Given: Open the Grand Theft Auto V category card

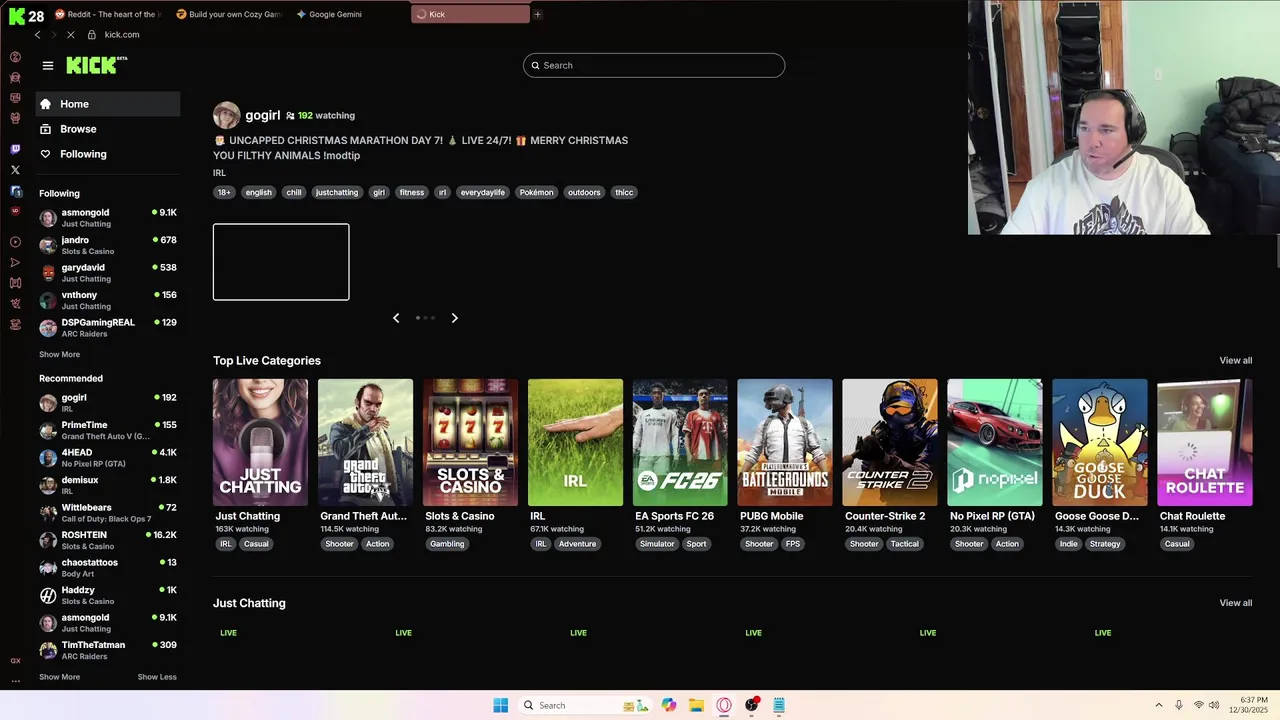Looking at the screenshot, I should tap(365, 442).
